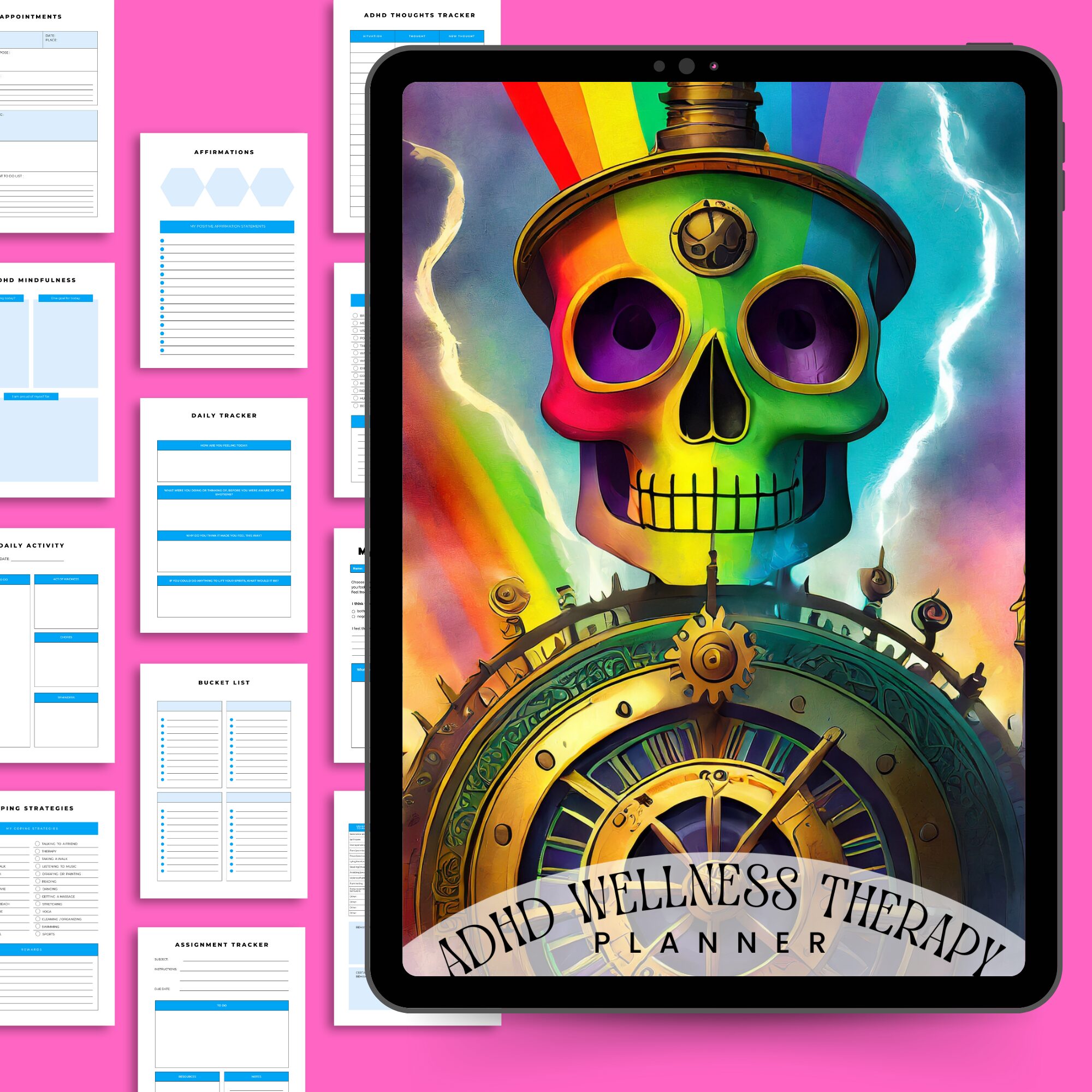1092x1092 pixels.
Task: Click the To Do header in Assignment Tracker
Action: click(222, 1006)
